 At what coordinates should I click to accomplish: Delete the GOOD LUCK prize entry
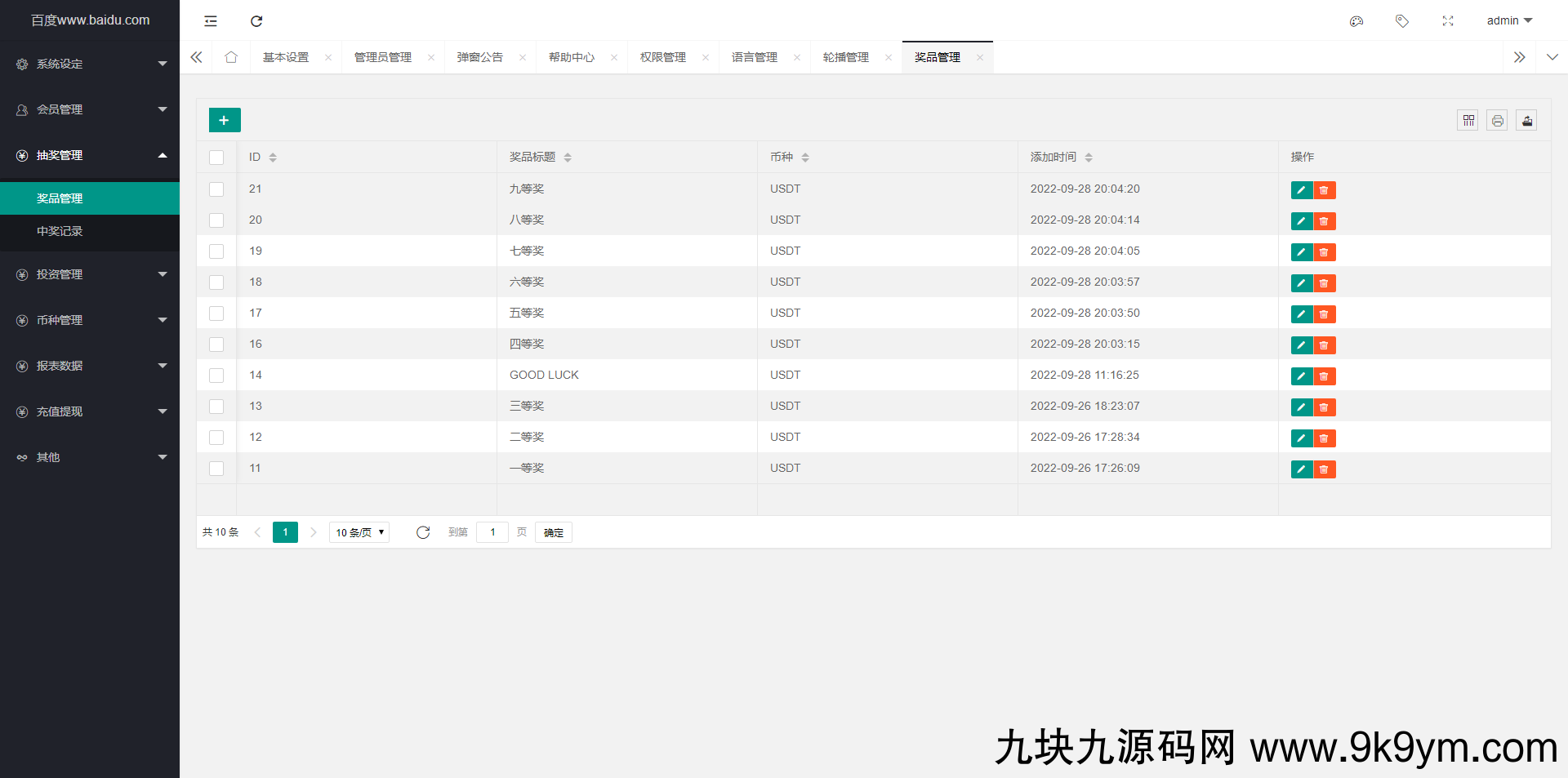1325,376
